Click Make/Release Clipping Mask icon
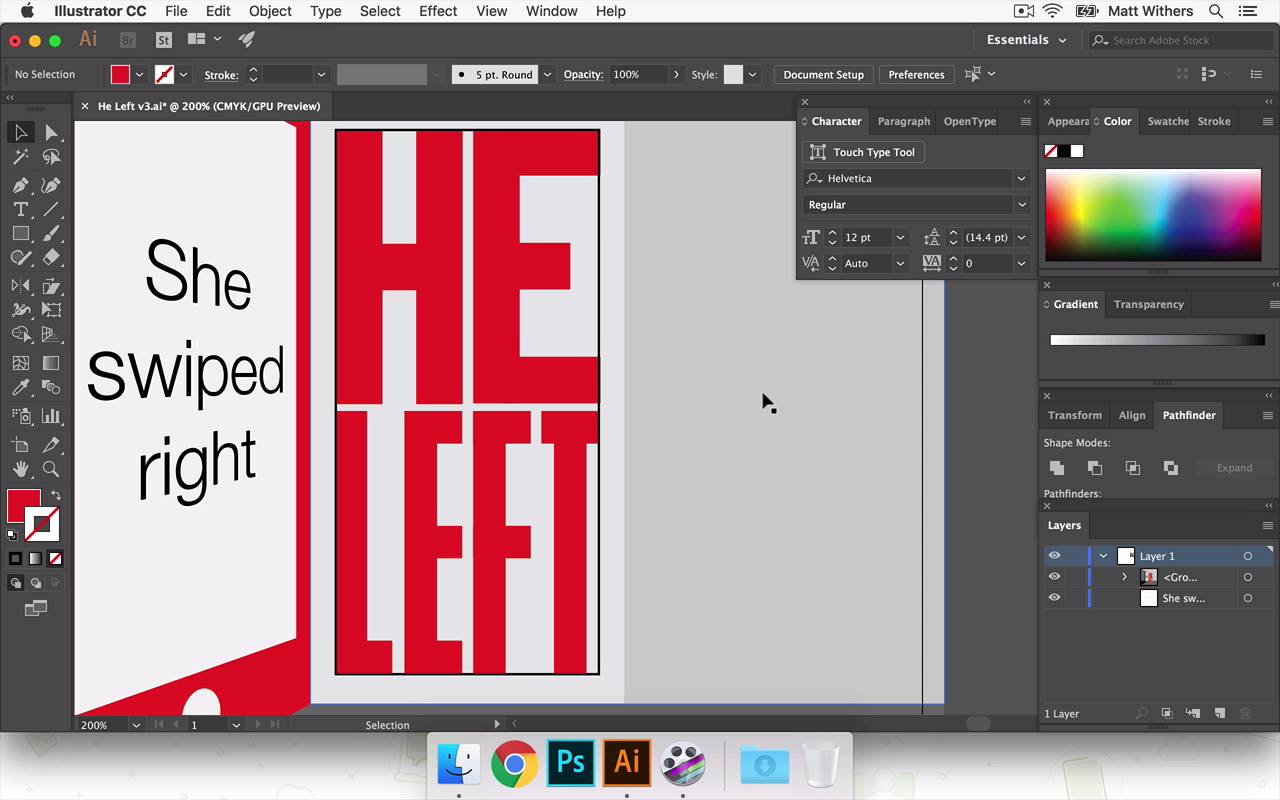1280x800 pixels. coord(1167,713)
